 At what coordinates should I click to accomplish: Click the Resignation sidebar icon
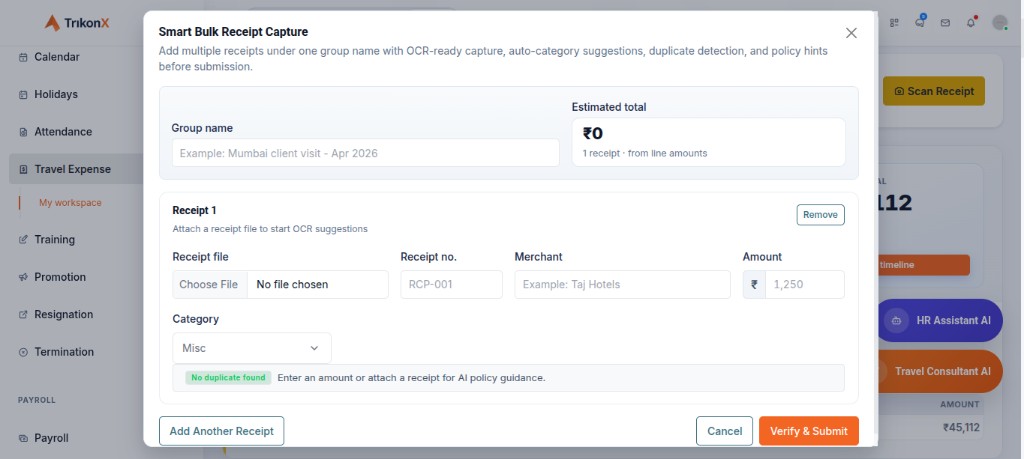[24, 314]
